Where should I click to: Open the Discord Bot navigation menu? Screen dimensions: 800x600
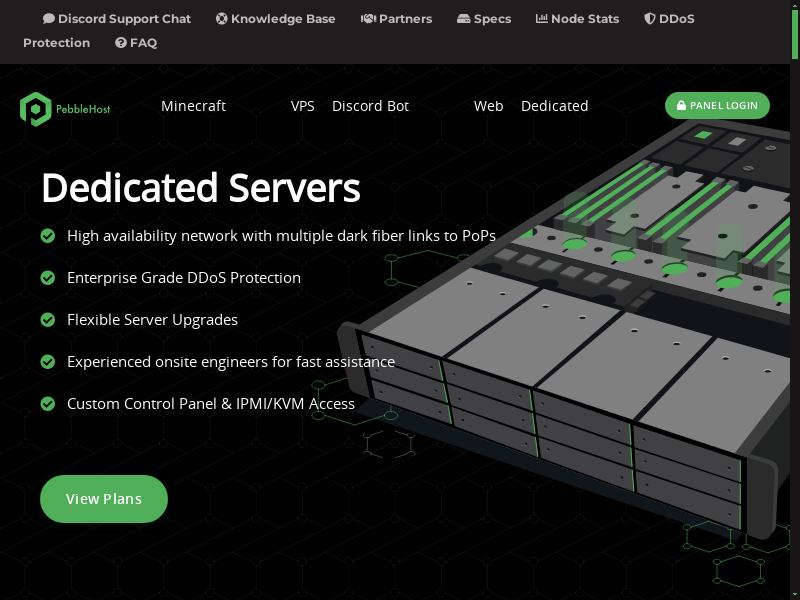[370, 106]
